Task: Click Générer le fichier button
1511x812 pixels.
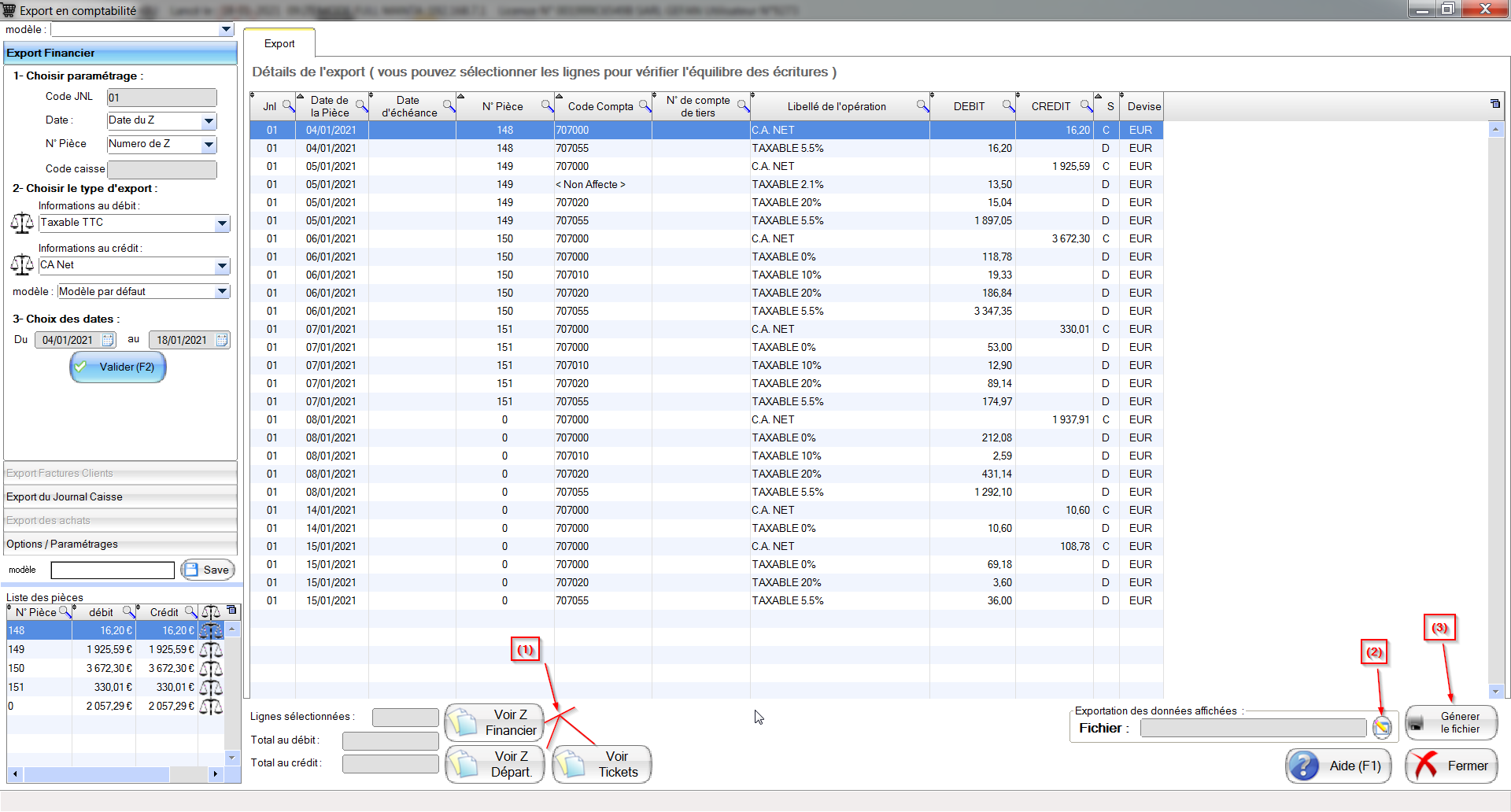Action: pos(1451,723)
